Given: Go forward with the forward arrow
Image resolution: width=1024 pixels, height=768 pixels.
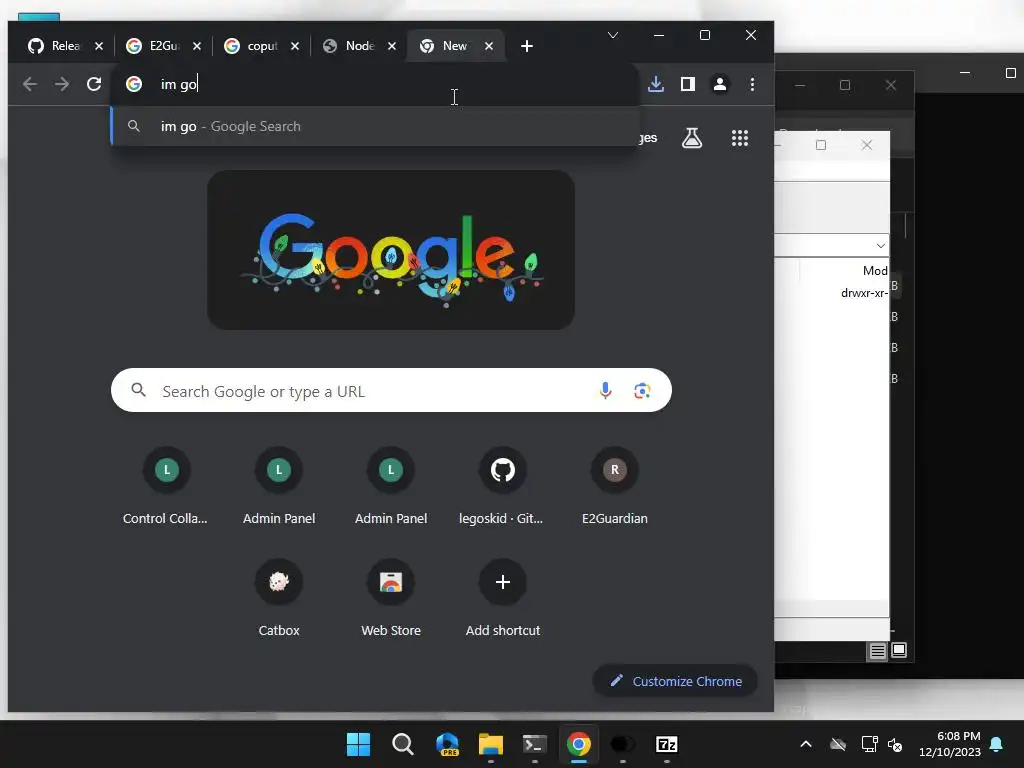Looking at the screenshot, I should click(62, 84).
